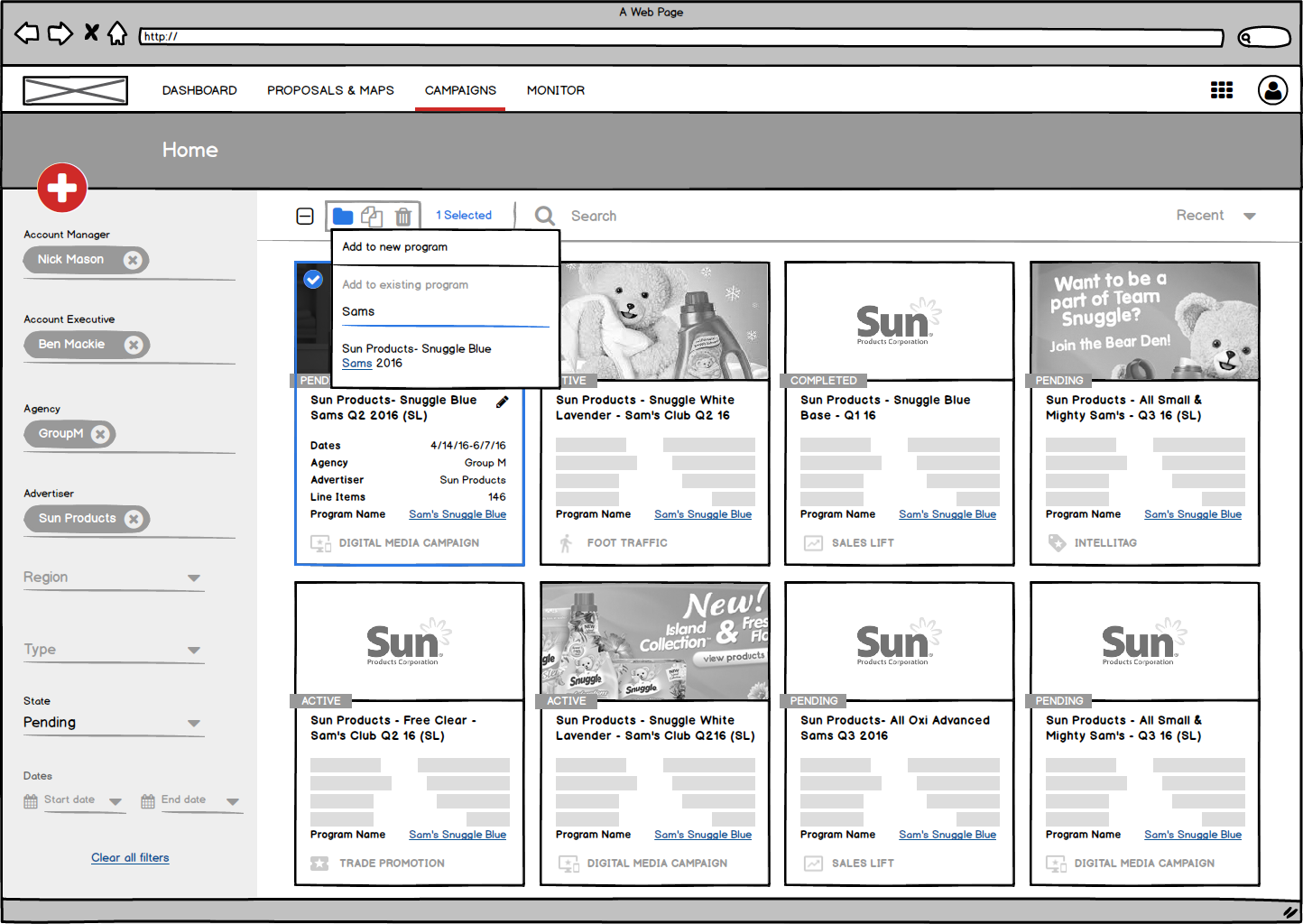The height and width of the screenshot is (924, 1303).
Task: Choose Add to new program menu option
Action: point(395,247)
